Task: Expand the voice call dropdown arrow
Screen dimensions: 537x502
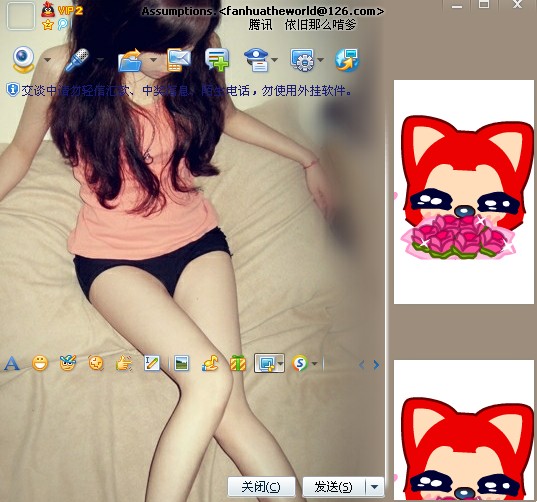Action: pyautogui.click(x=100, y=60)
